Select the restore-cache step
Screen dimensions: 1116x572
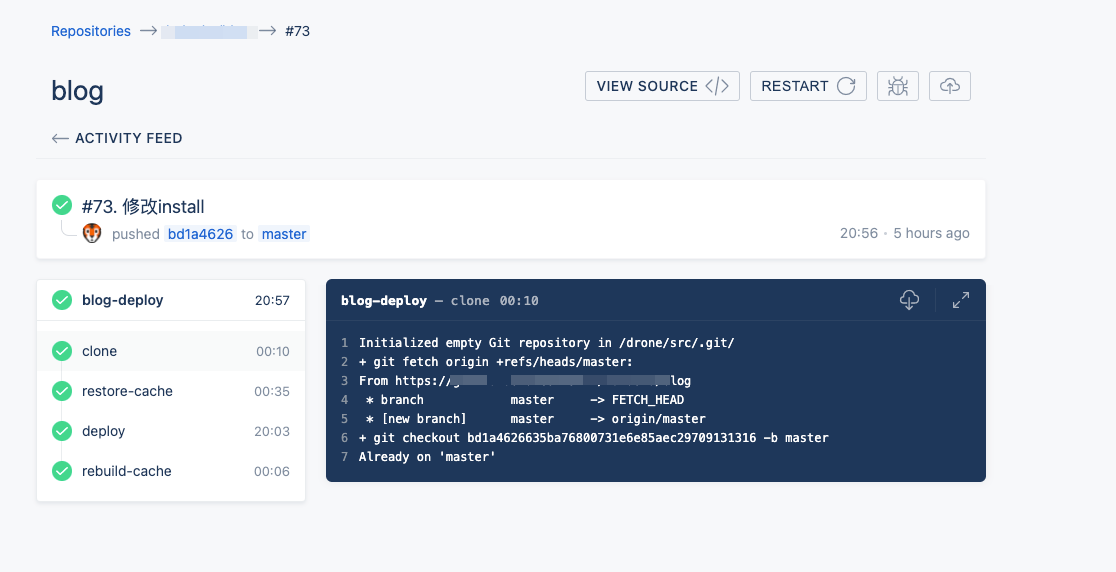pyautogui.click(x=171, y=391)
